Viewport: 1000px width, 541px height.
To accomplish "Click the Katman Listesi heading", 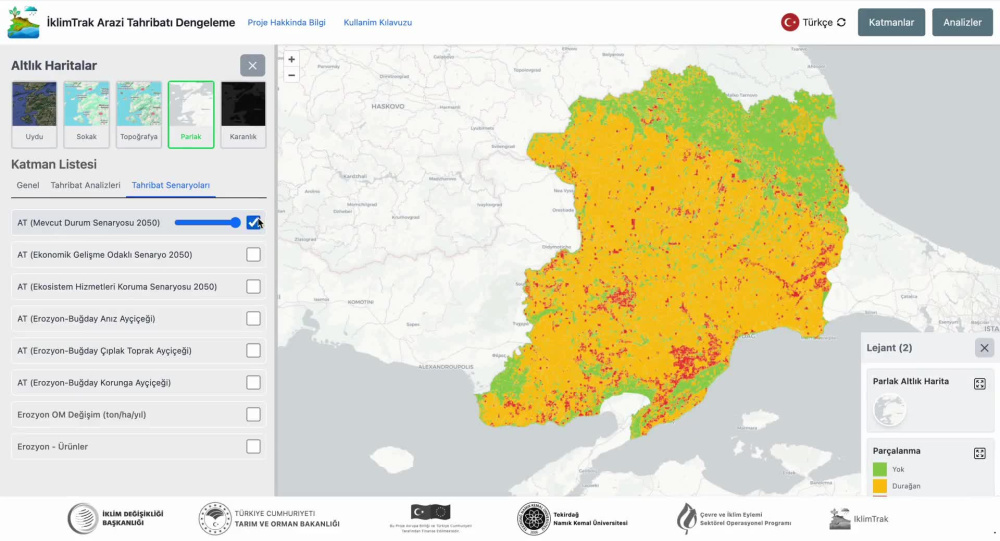I will coord(54,164).
